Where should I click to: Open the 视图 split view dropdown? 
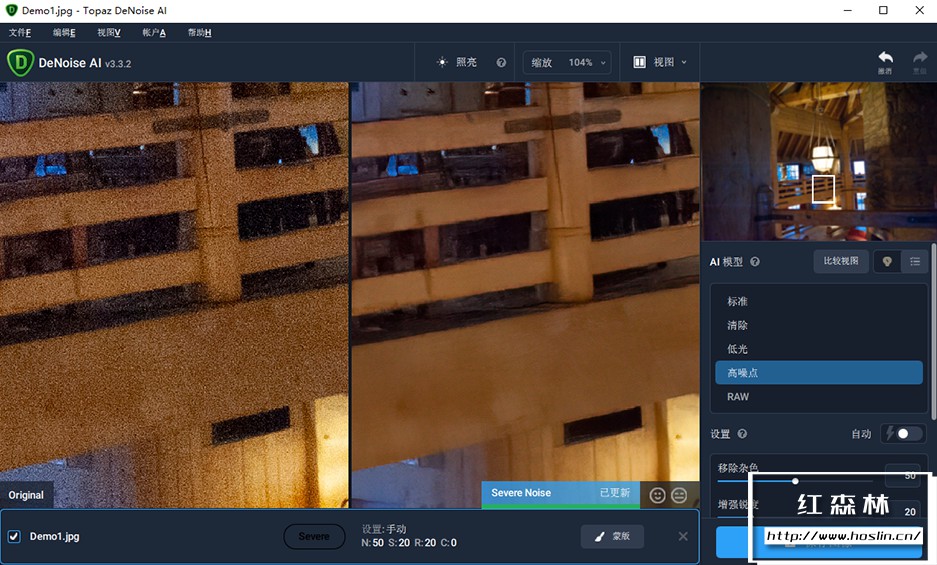659,62
